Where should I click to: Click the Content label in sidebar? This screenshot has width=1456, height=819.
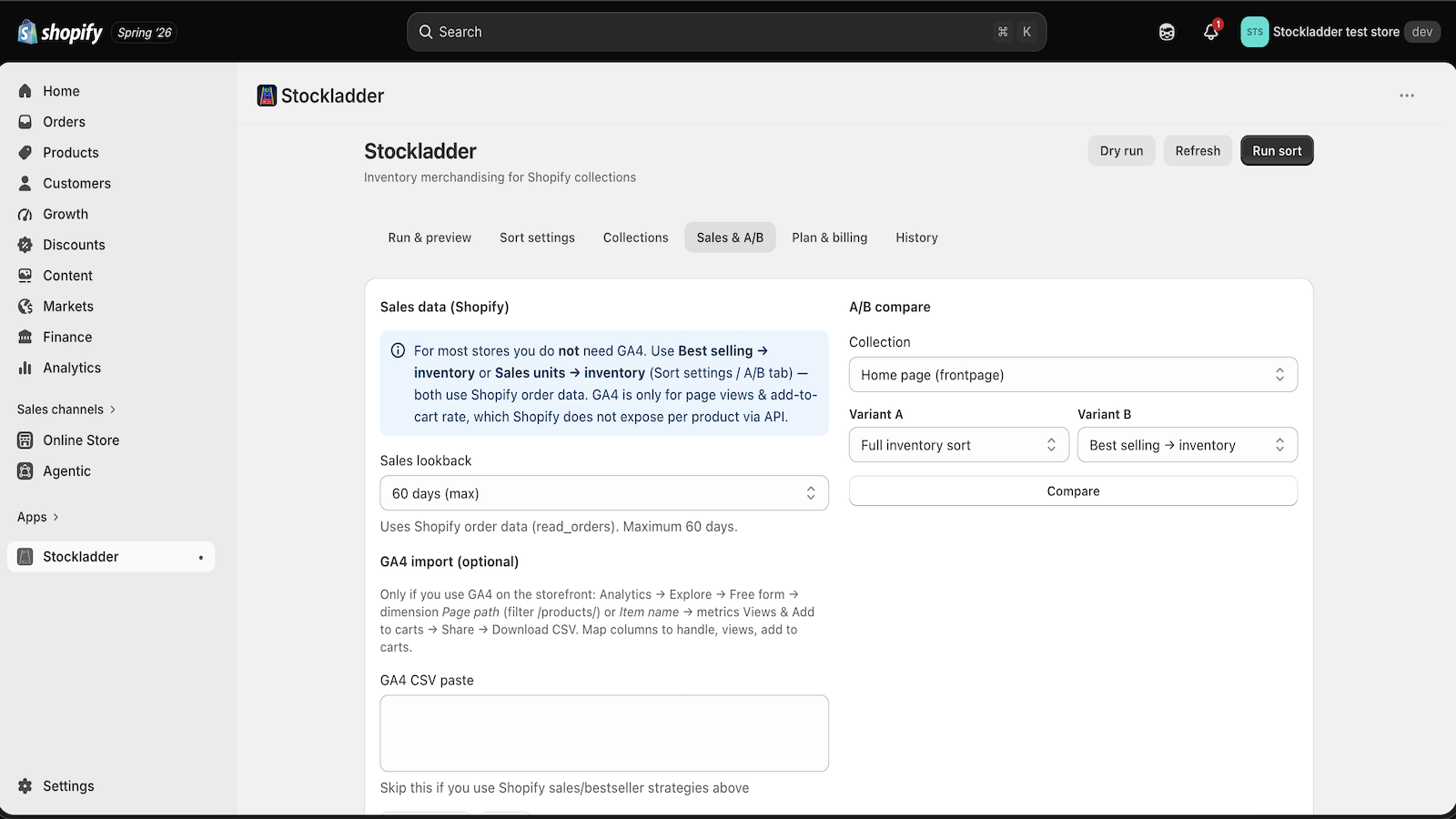coord(67,276)
